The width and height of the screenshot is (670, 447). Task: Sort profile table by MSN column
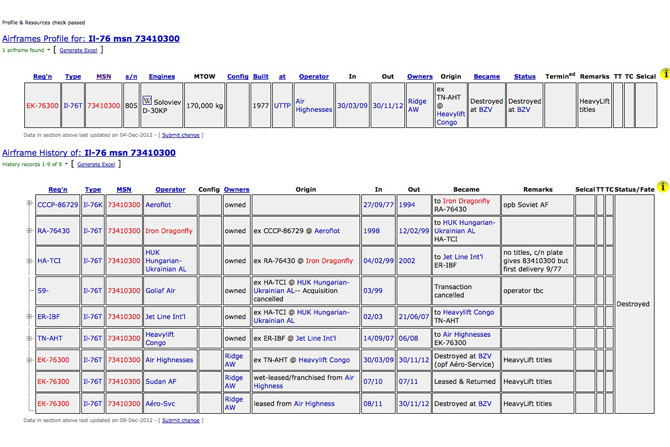click(x=104, y=76)
